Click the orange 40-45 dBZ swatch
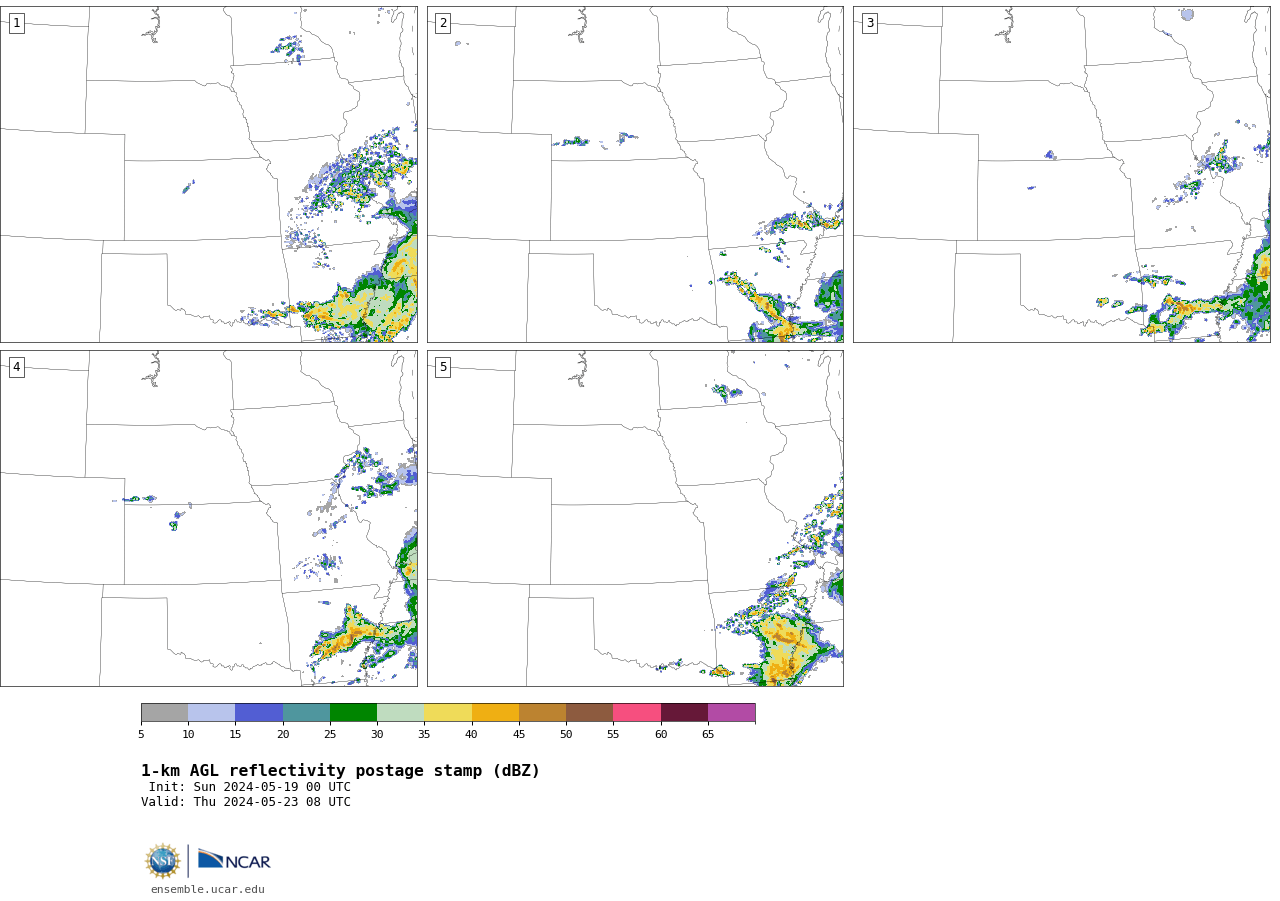 pos(495,713)
